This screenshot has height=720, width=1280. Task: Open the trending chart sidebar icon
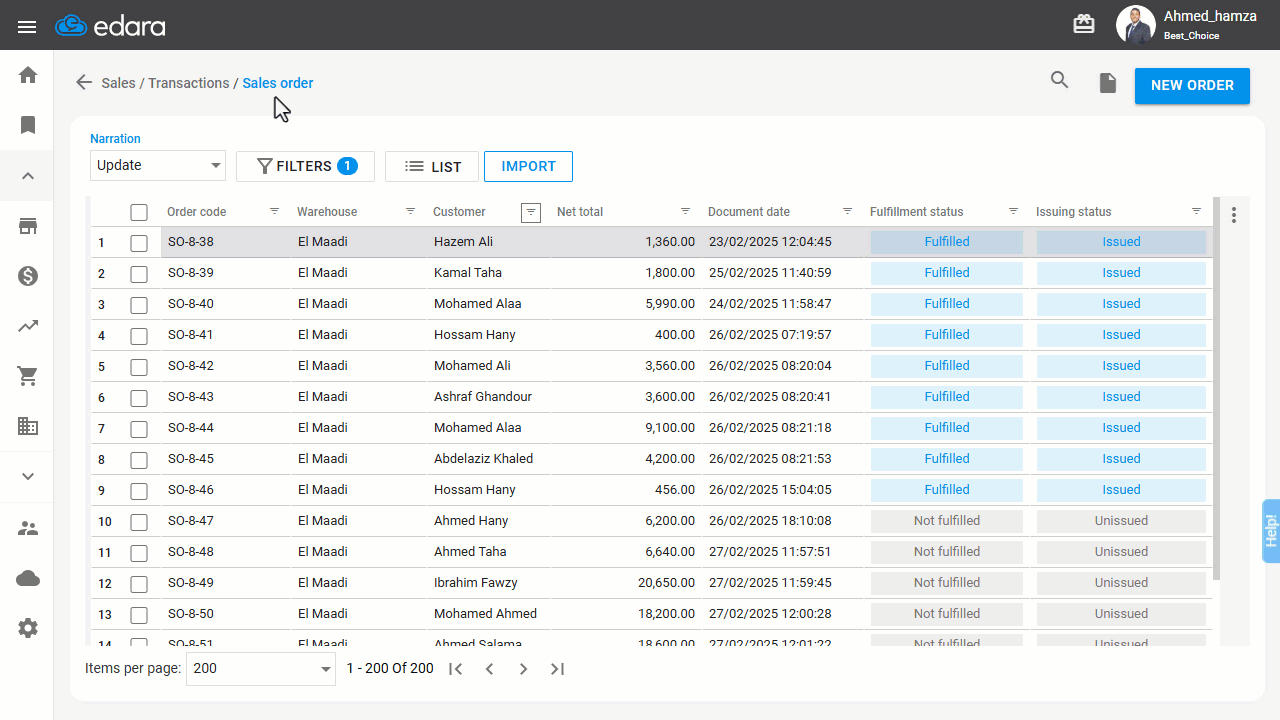tap(28, 326)
